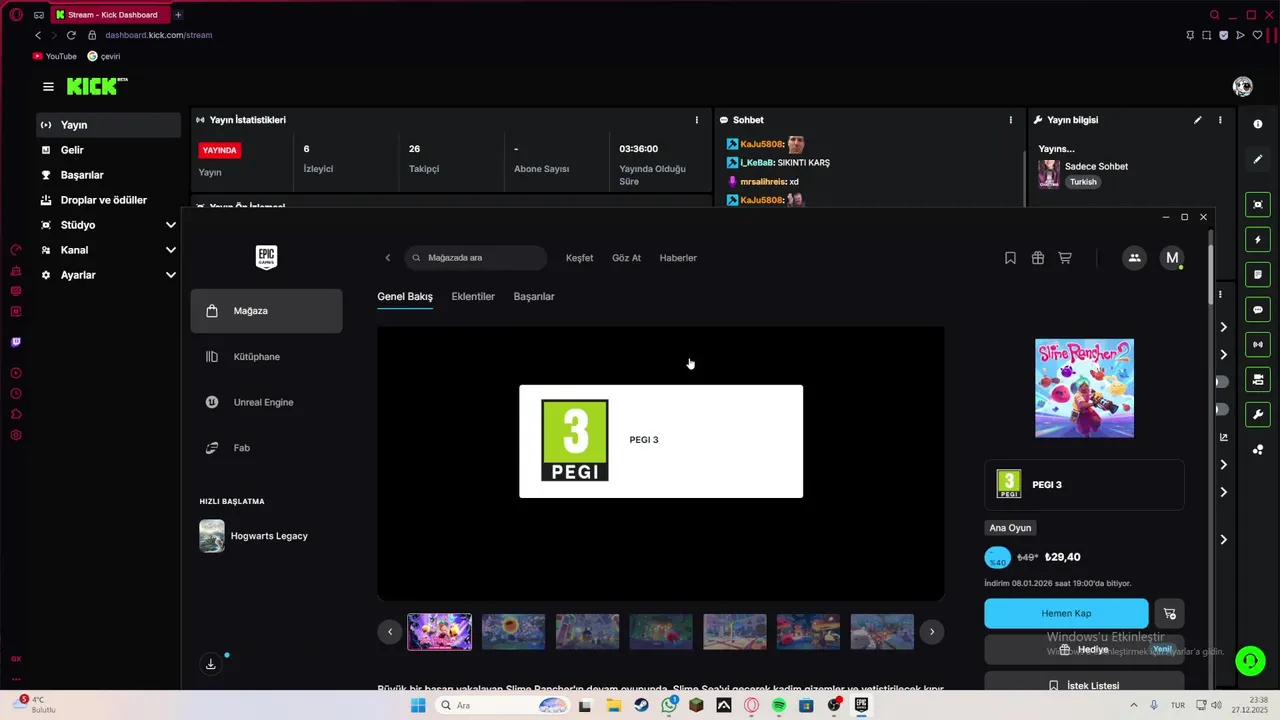Open Göz At in Epic top navigation
This screenshot has width=1280, height=720.
click(x=626, y=258)
